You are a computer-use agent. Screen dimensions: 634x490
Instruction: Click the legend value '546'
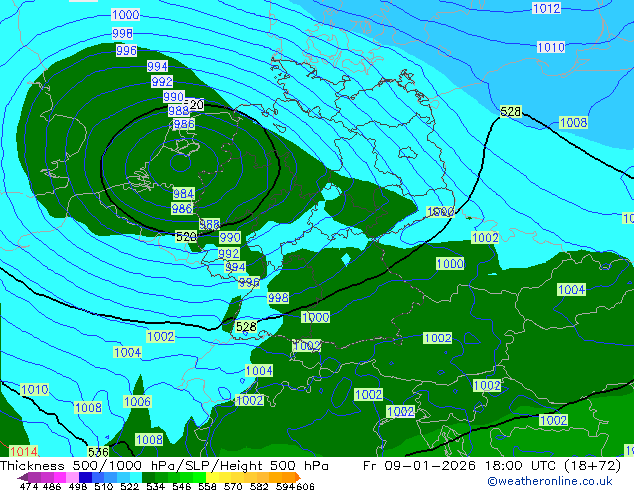(181, 486)
